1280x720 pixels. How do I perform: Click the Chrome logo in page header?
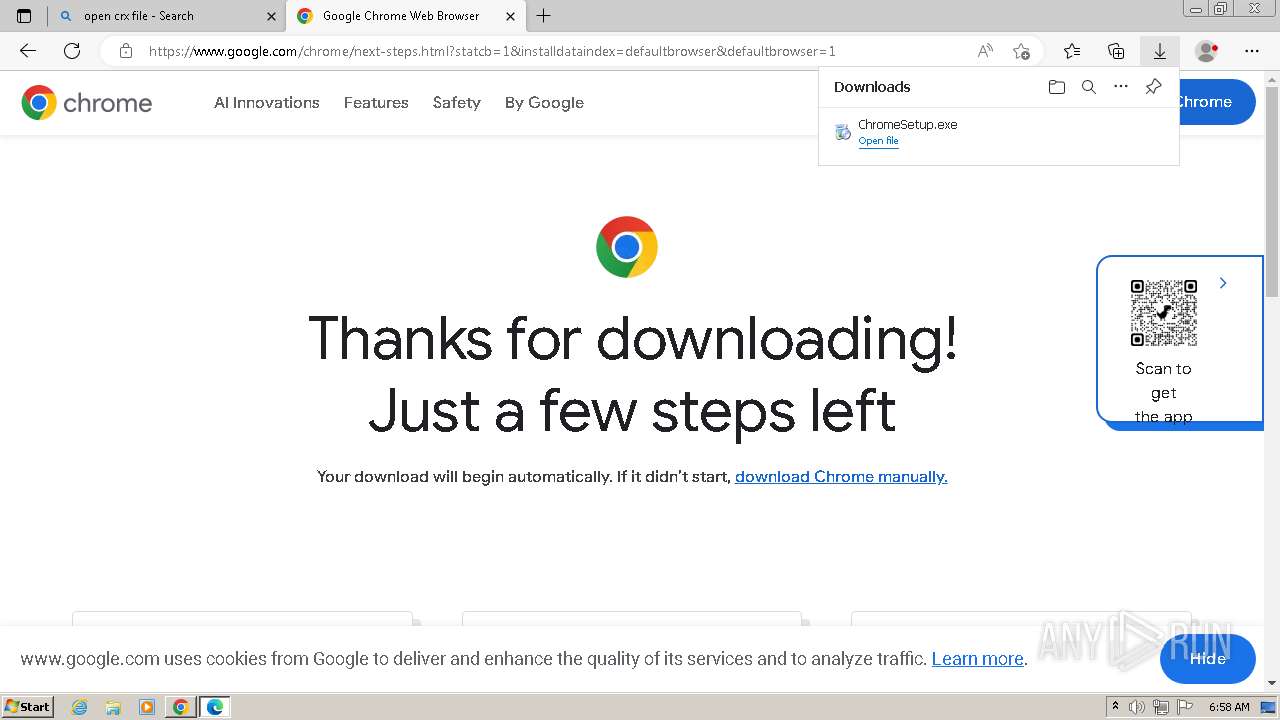[x=87, y=102]
